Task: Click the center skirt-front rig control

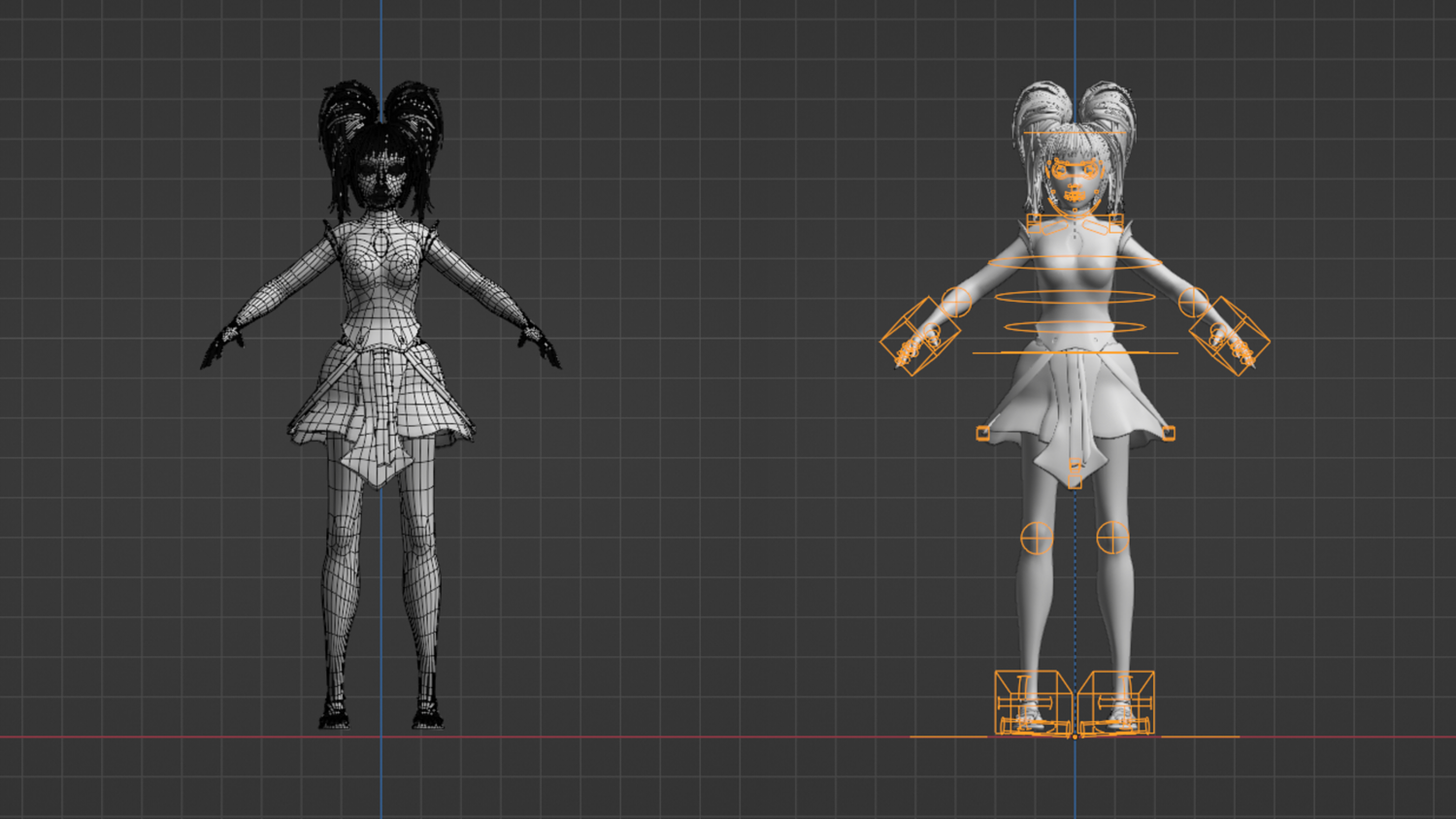Action: [1075, 473]
